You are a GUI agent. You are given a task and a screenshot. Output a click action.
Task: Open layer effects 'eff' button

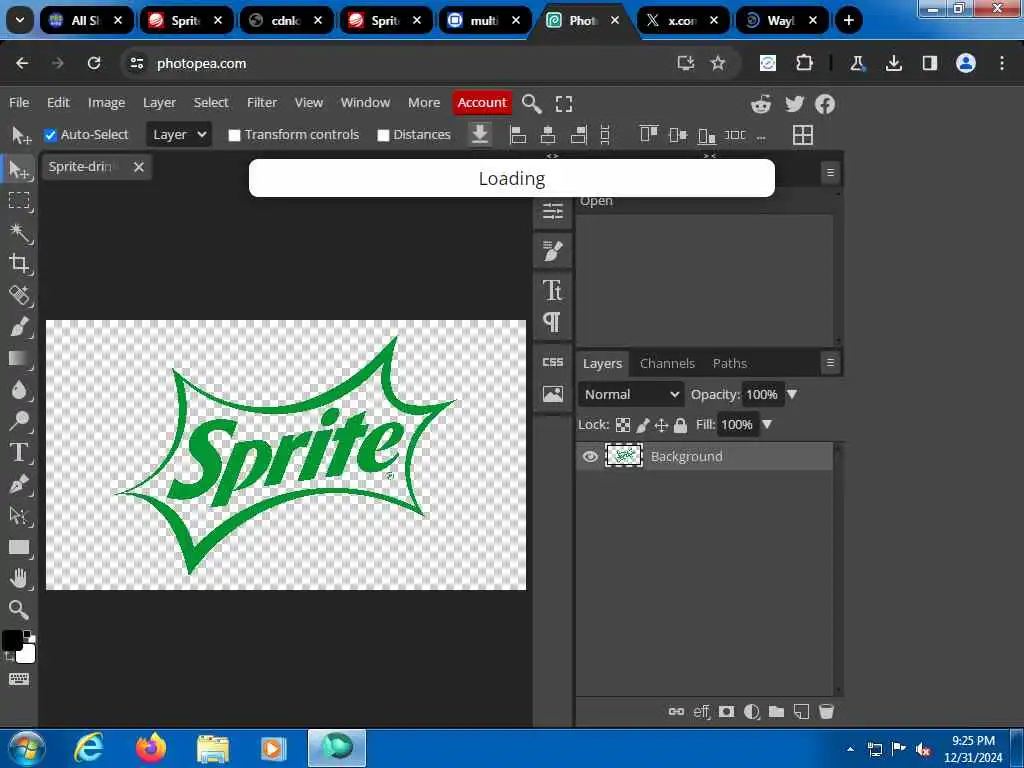pyautogui.click(x=701, y=711)
